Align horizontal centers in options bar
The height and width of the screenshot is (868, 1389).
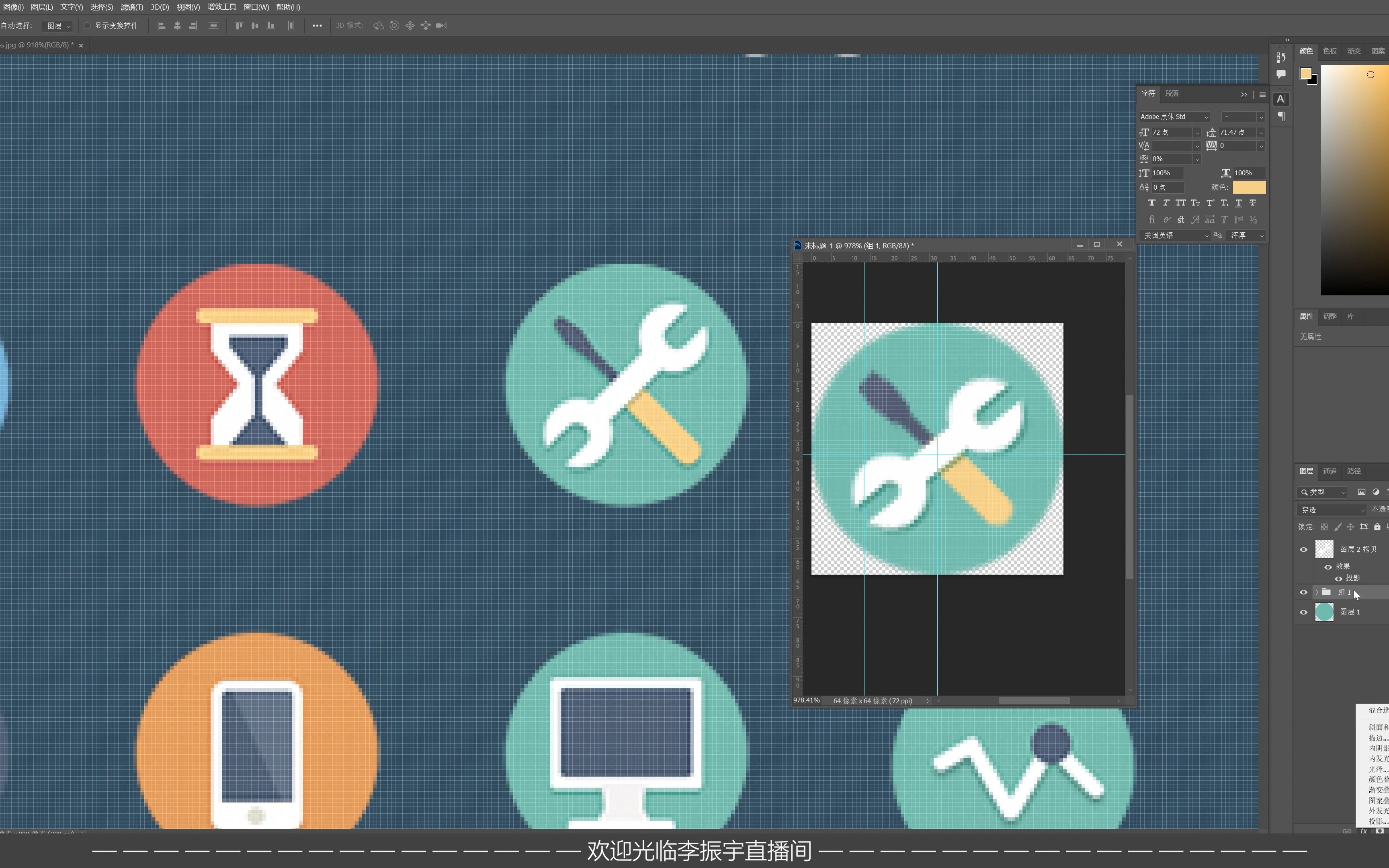(177, 26)
